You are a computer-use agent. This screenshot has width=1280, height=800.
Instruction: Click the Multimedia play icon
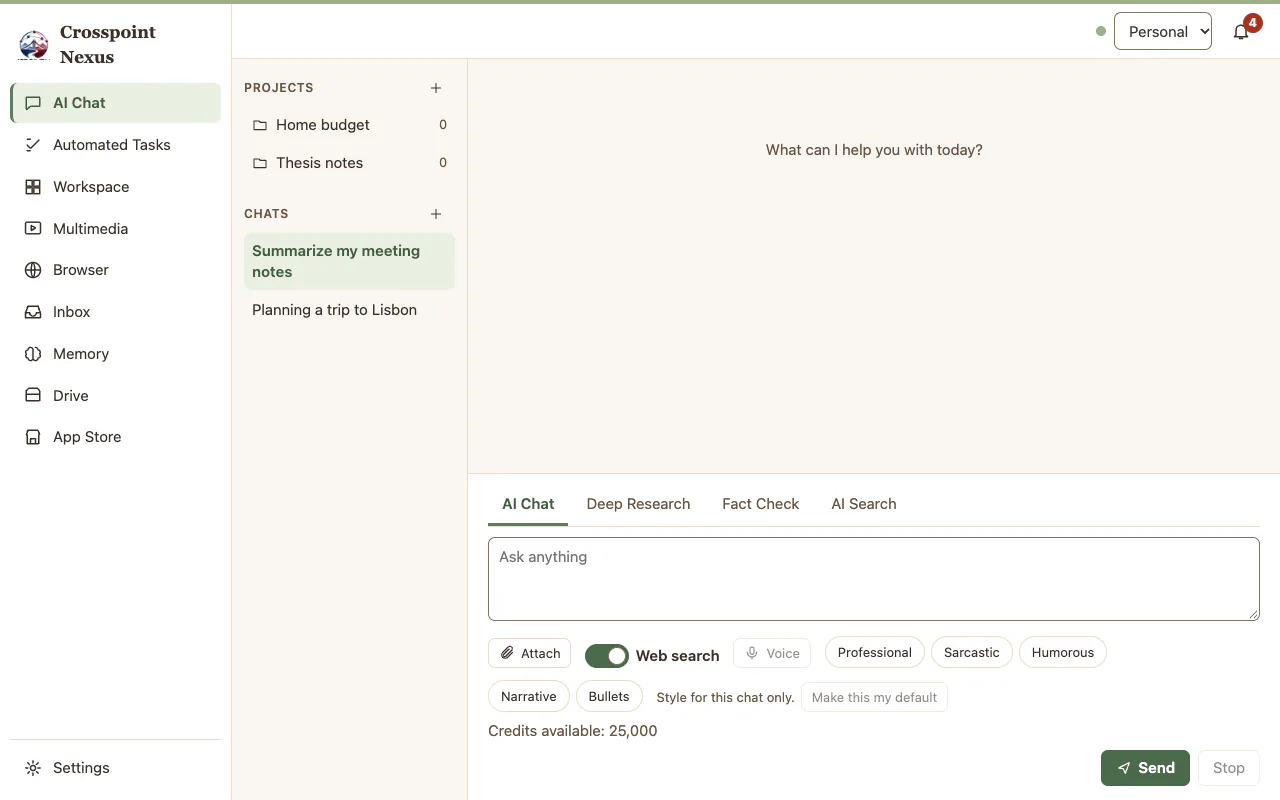33,229
